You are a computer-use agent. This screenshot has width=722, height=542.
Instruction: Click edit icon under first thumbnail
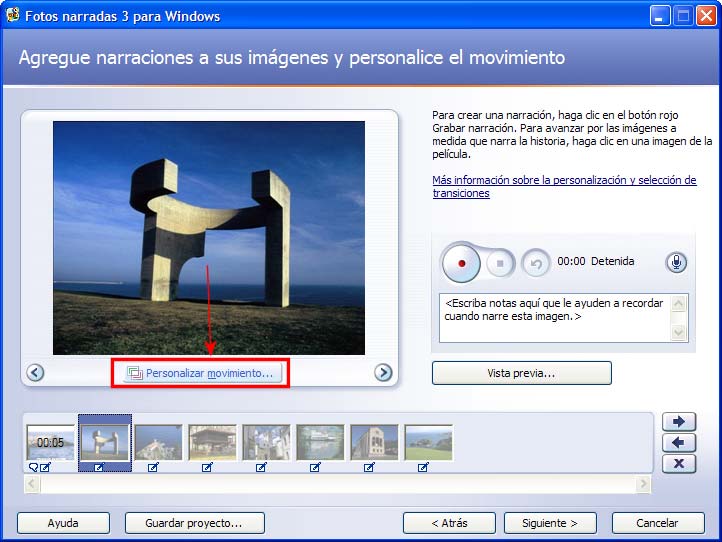pos(45,467)
